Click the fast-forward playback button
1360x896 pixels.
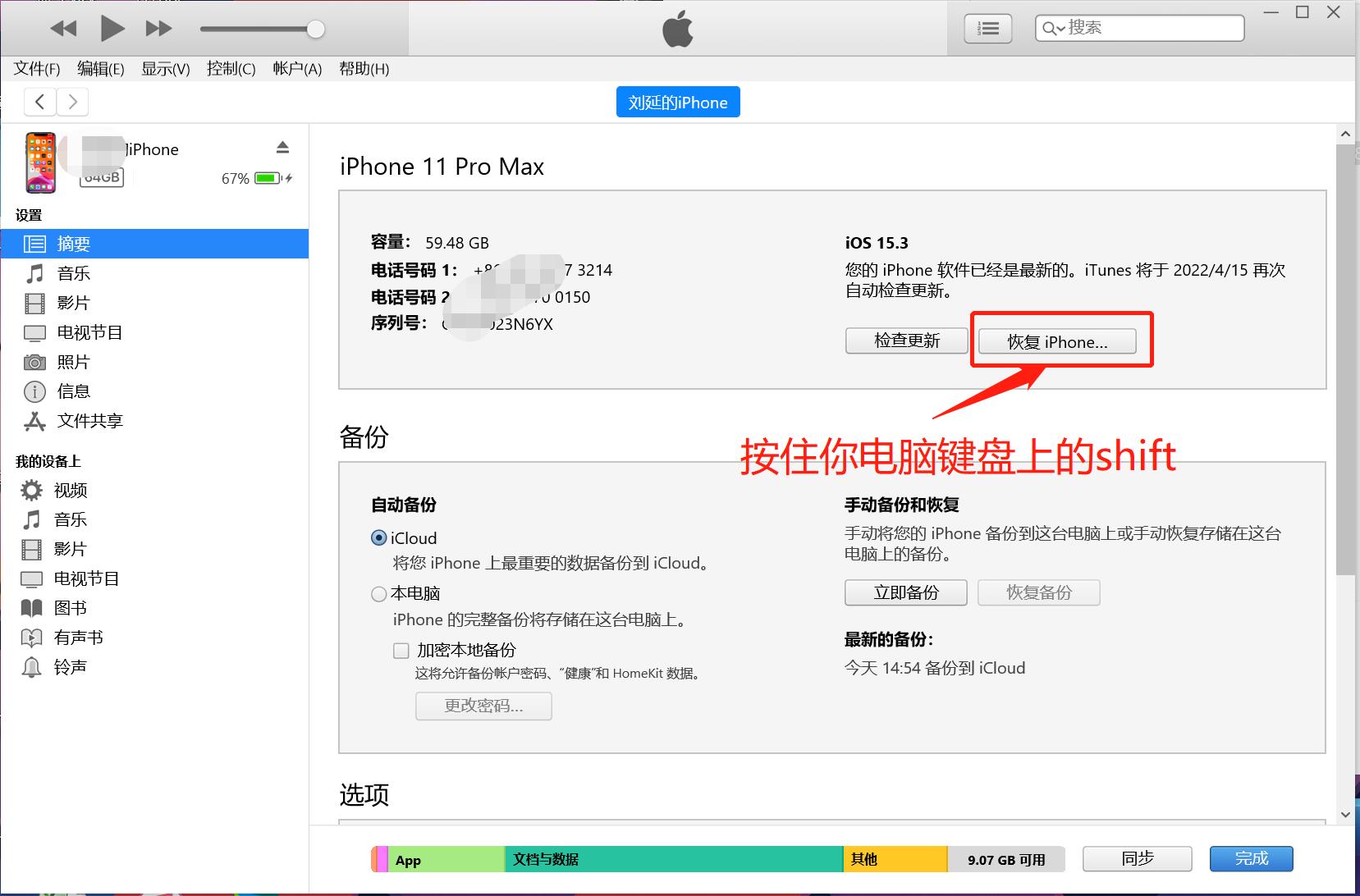click(158, 29)
